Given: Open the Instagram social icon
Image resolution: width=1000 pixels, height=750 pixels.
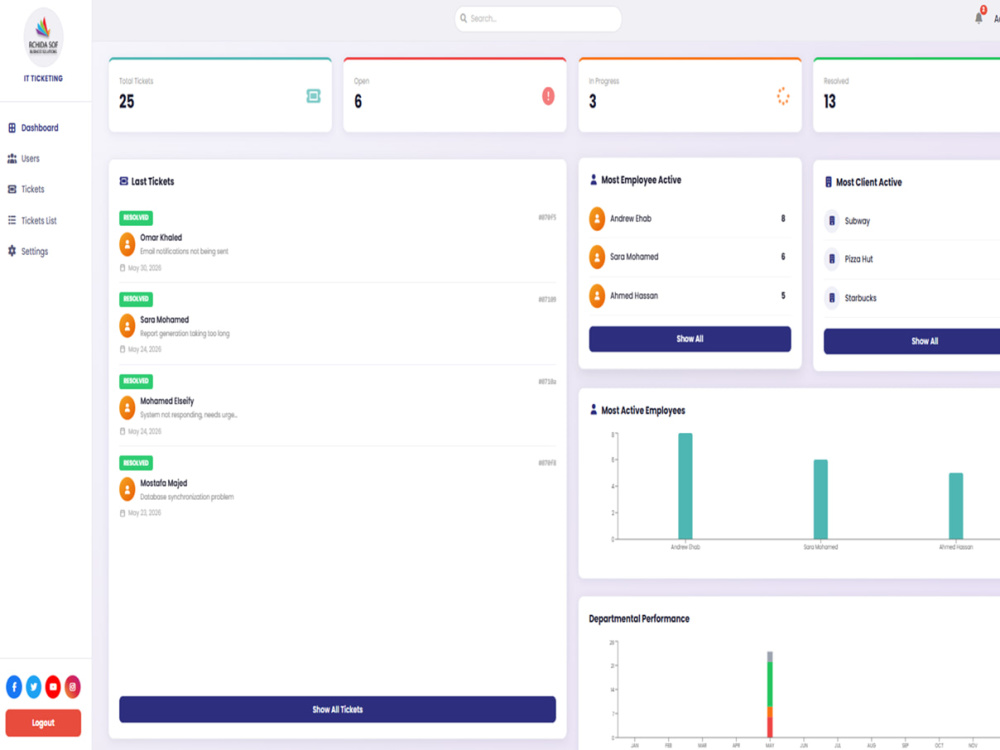Looking at the screenshot, I should point(73,687).
